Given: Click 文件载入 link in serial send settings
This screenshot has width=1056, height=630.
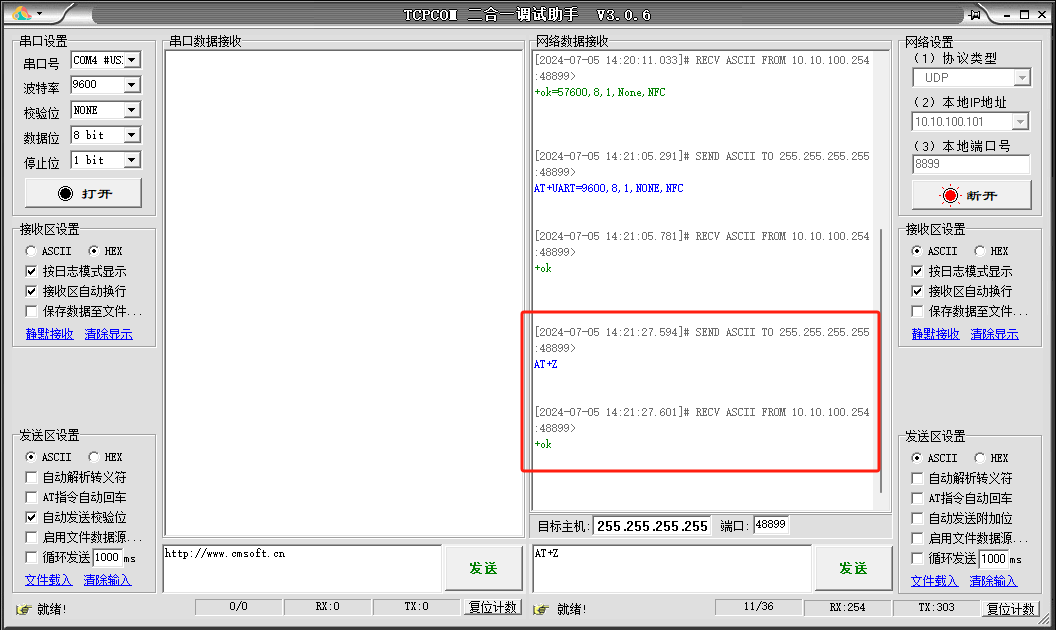Looking at the screenshot, I should tap(48, 579).
